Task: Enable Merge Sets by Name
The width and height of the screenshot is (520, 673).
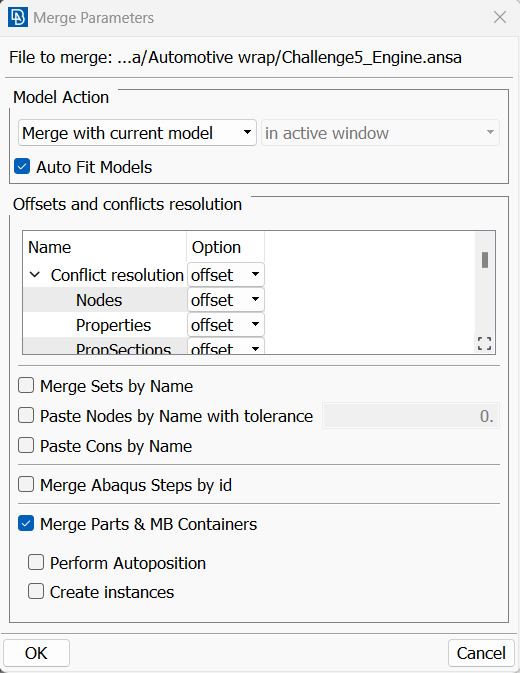Action: 26,385
